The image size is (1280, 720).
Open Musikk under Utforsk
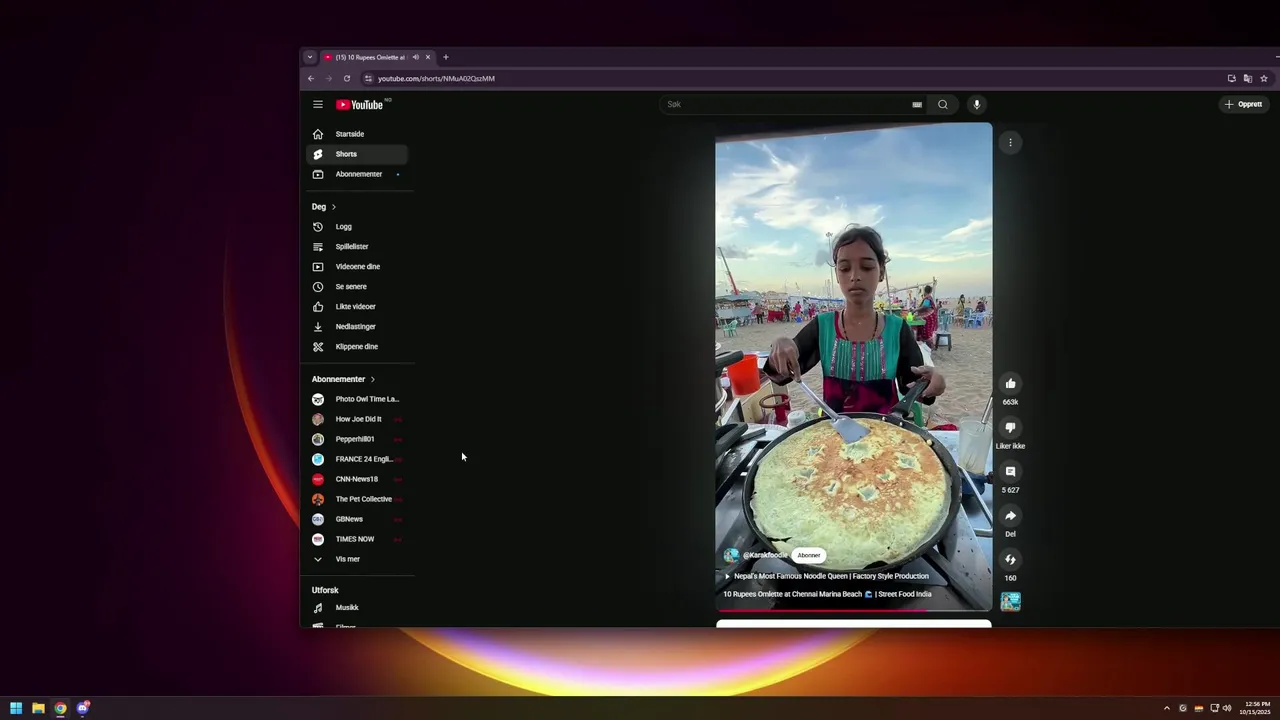click(x=357, y=607)
